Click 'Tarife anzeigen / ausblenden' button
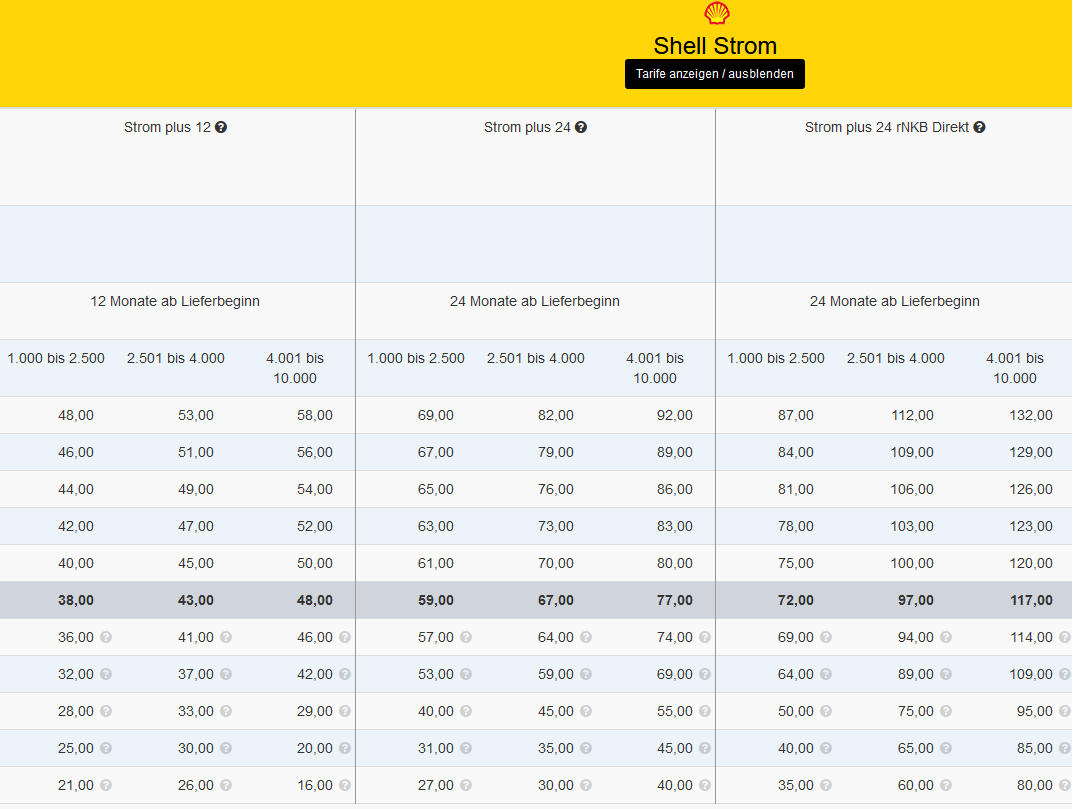Viewport: 1072px width, 809px height. pyautogui.click(x=714, y=74)
